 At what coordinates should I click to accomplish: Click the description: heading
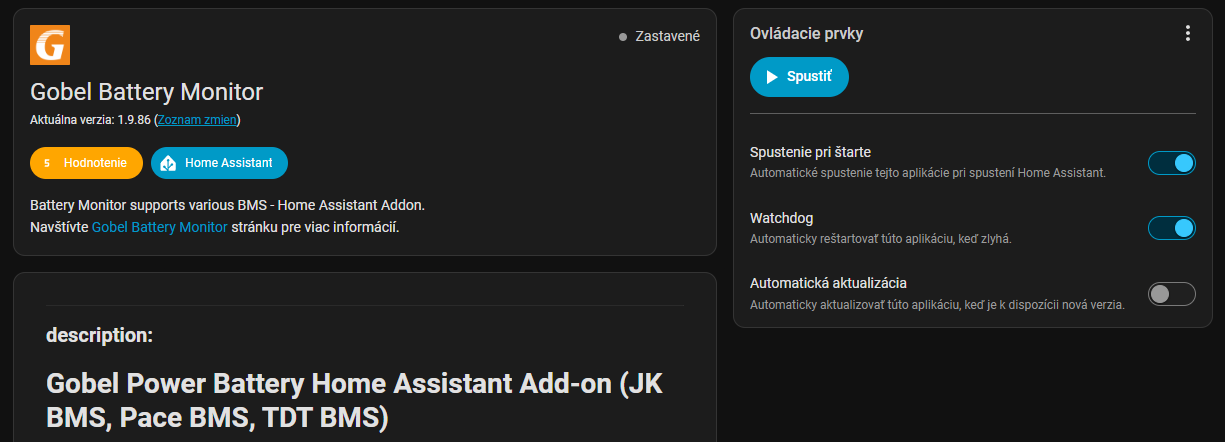coord(99,335)
